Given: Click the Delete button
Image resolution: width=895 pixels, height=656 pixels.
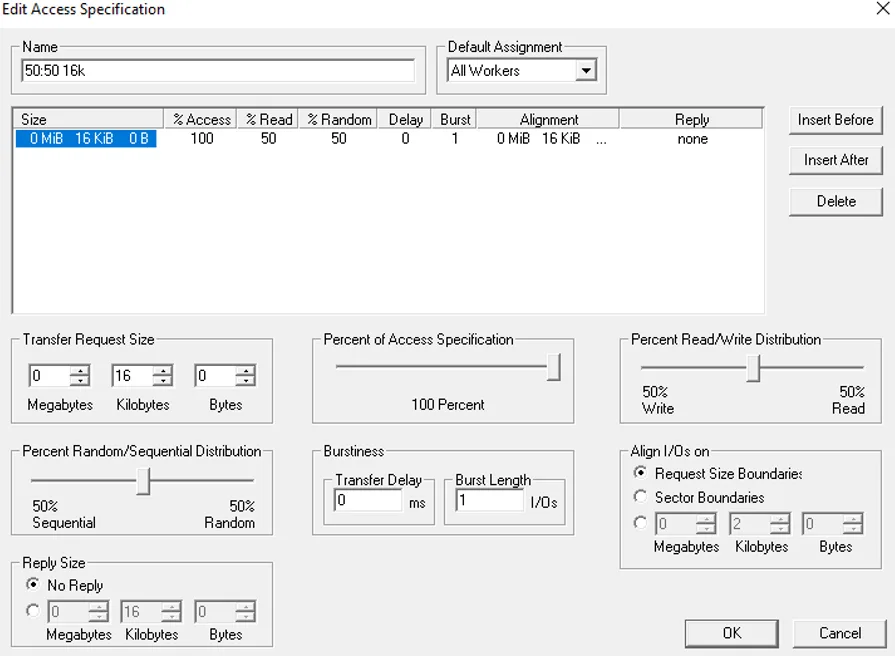Looking at the screenshot, I should (x=836, y=201).
